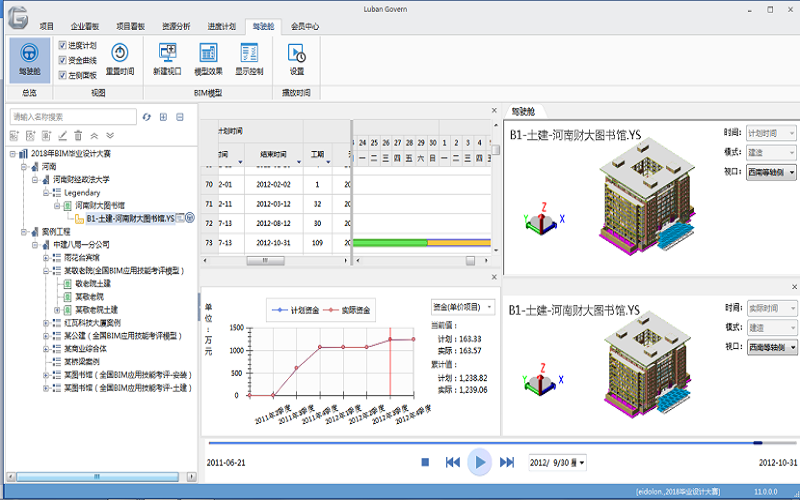The height and width of the screenshot is (500, 800).
Task: Toggle 实际资金 series in chart legend
Action: [x=347, y=310]
